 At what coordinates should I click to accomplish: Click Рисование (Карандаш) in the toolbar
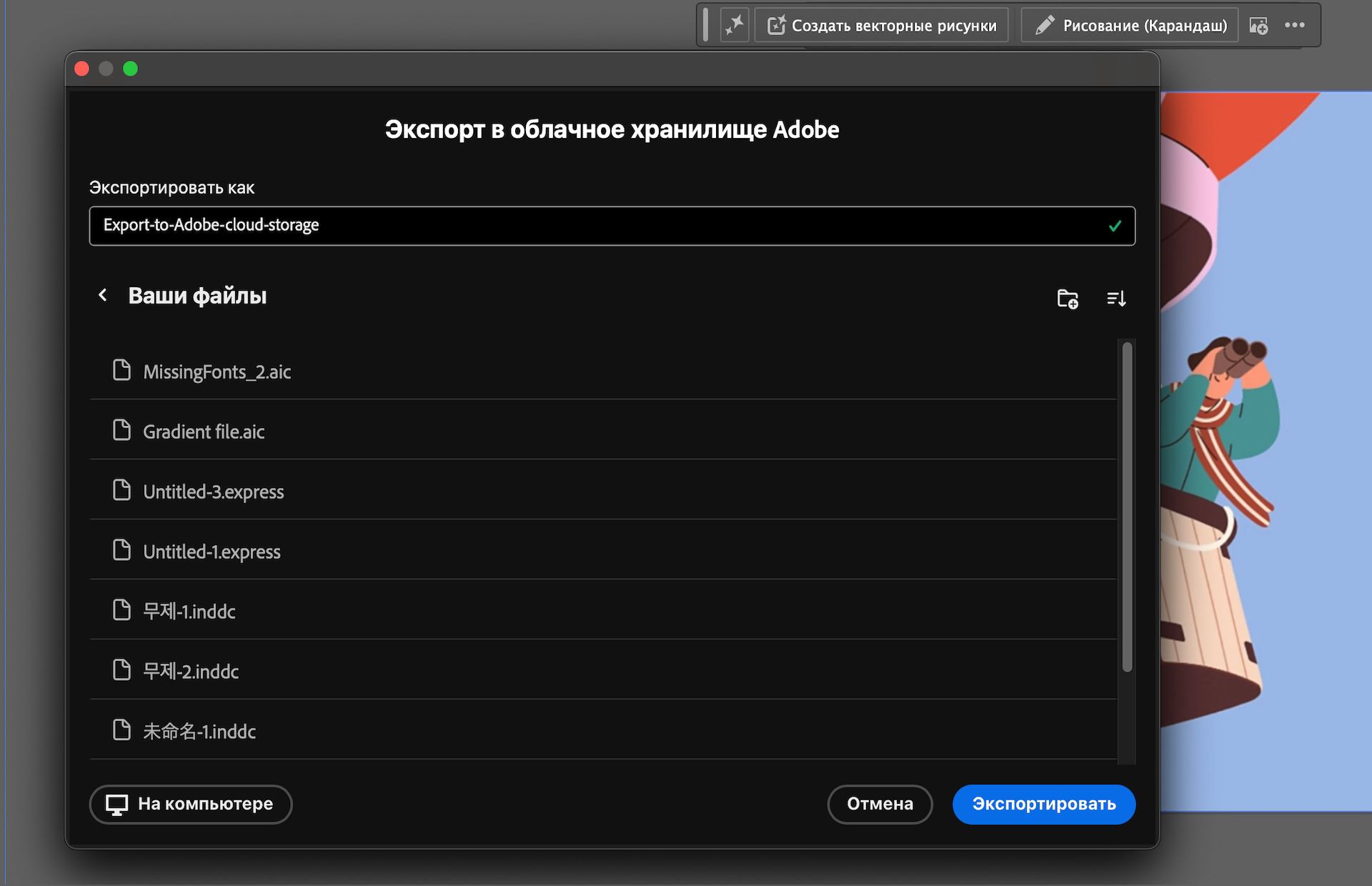coord(1129,24)
